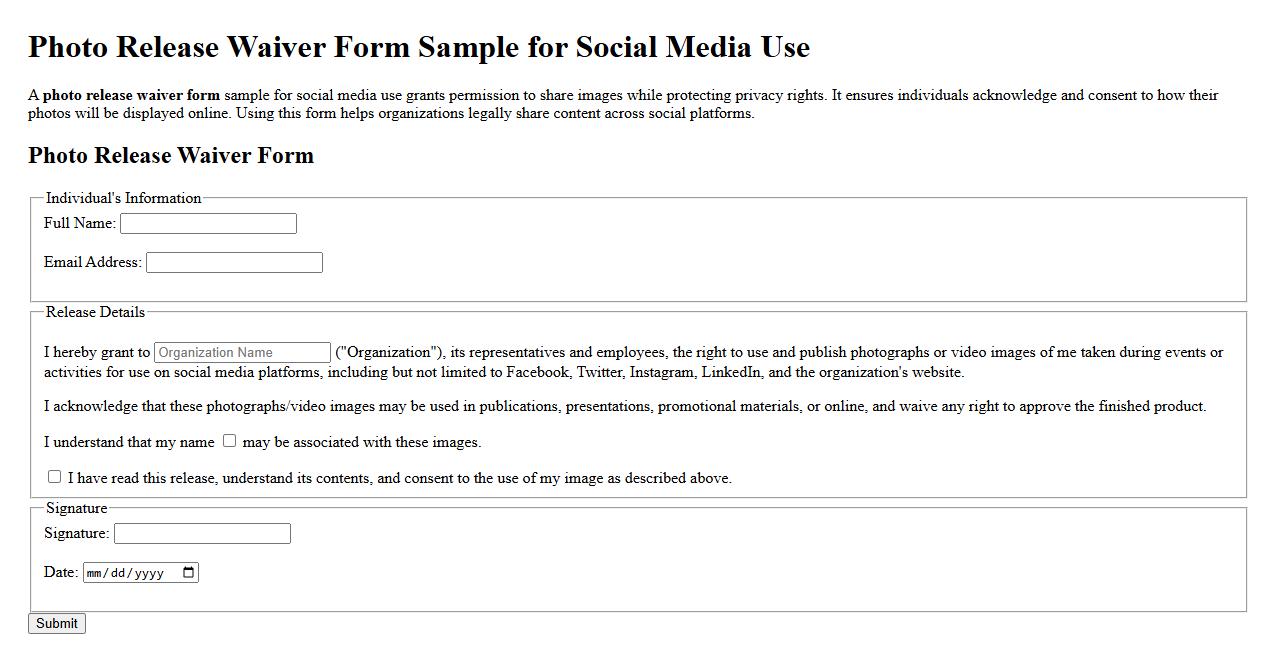Viewport: 1278px width, 650px height.
Task: Click the mm segment of the date field
Action: (x=95, y=572)
